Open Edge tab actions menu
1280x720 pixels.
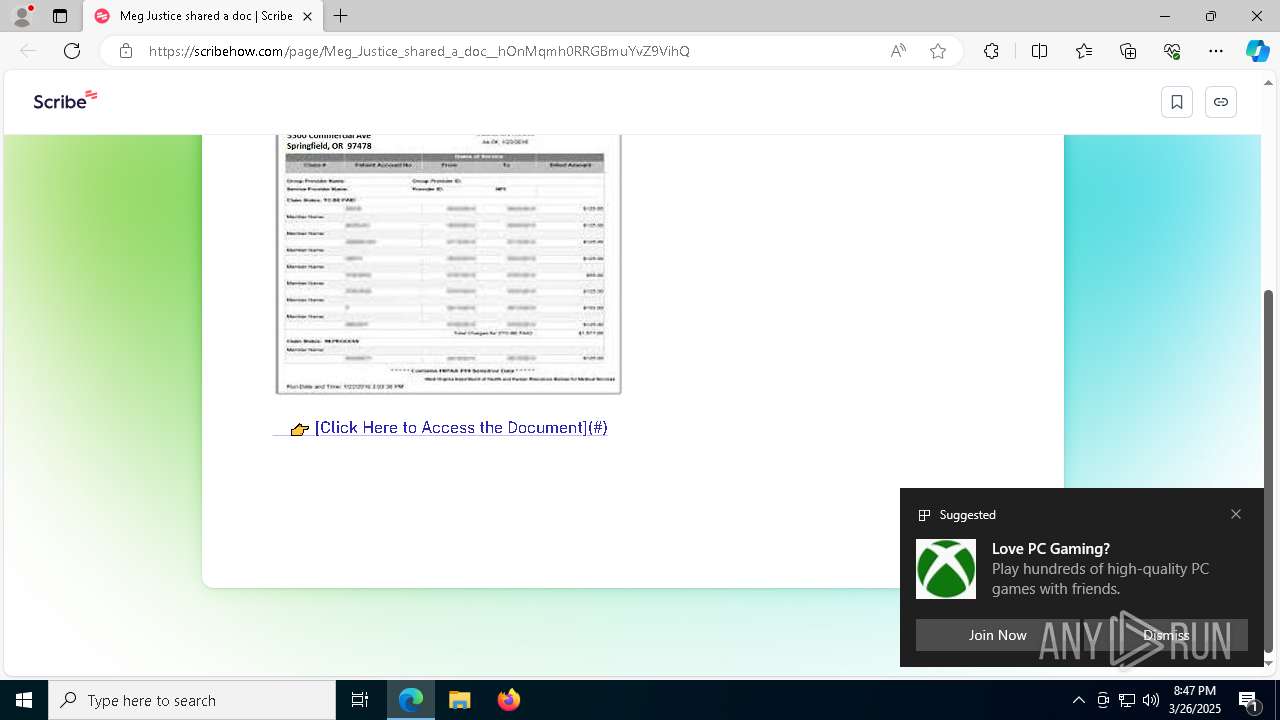pos(60,16)
